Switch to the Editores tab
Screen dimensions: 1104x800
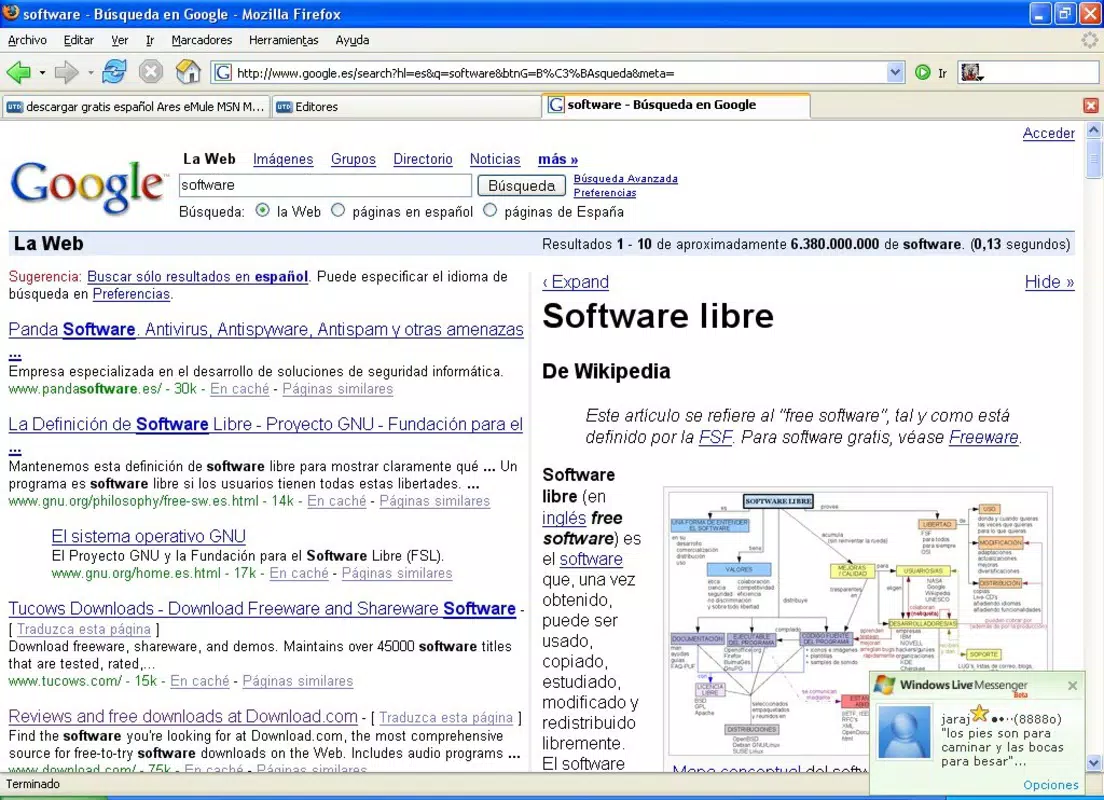406,107
